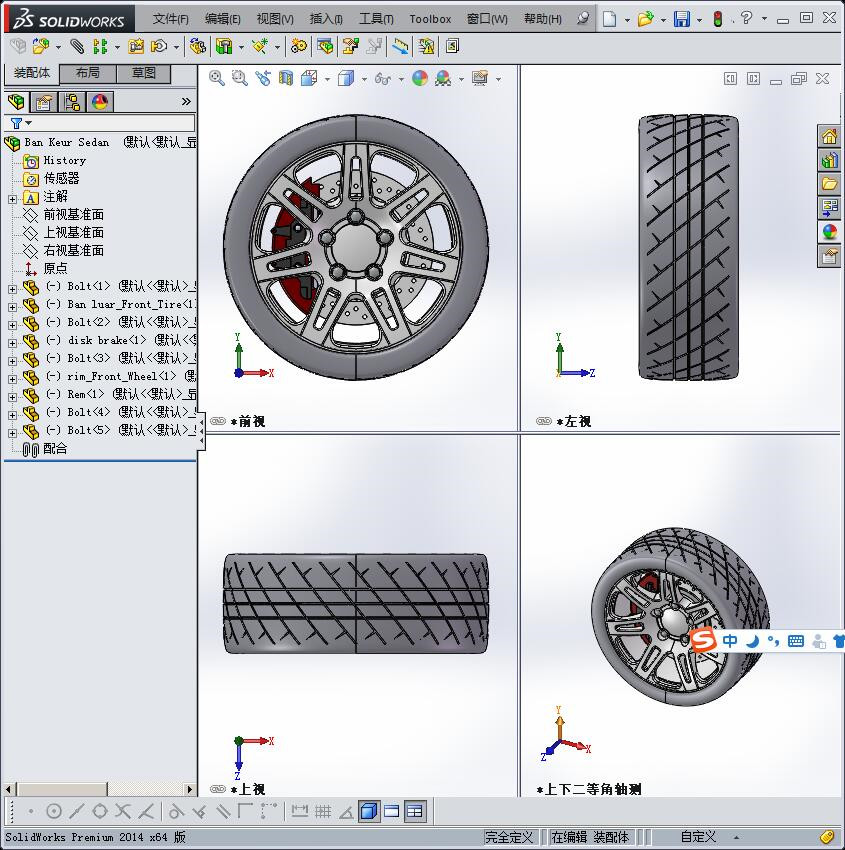Viewport: 845px width, 850px height.
Task: Click the New document icon
Action: tap(610, 19)
